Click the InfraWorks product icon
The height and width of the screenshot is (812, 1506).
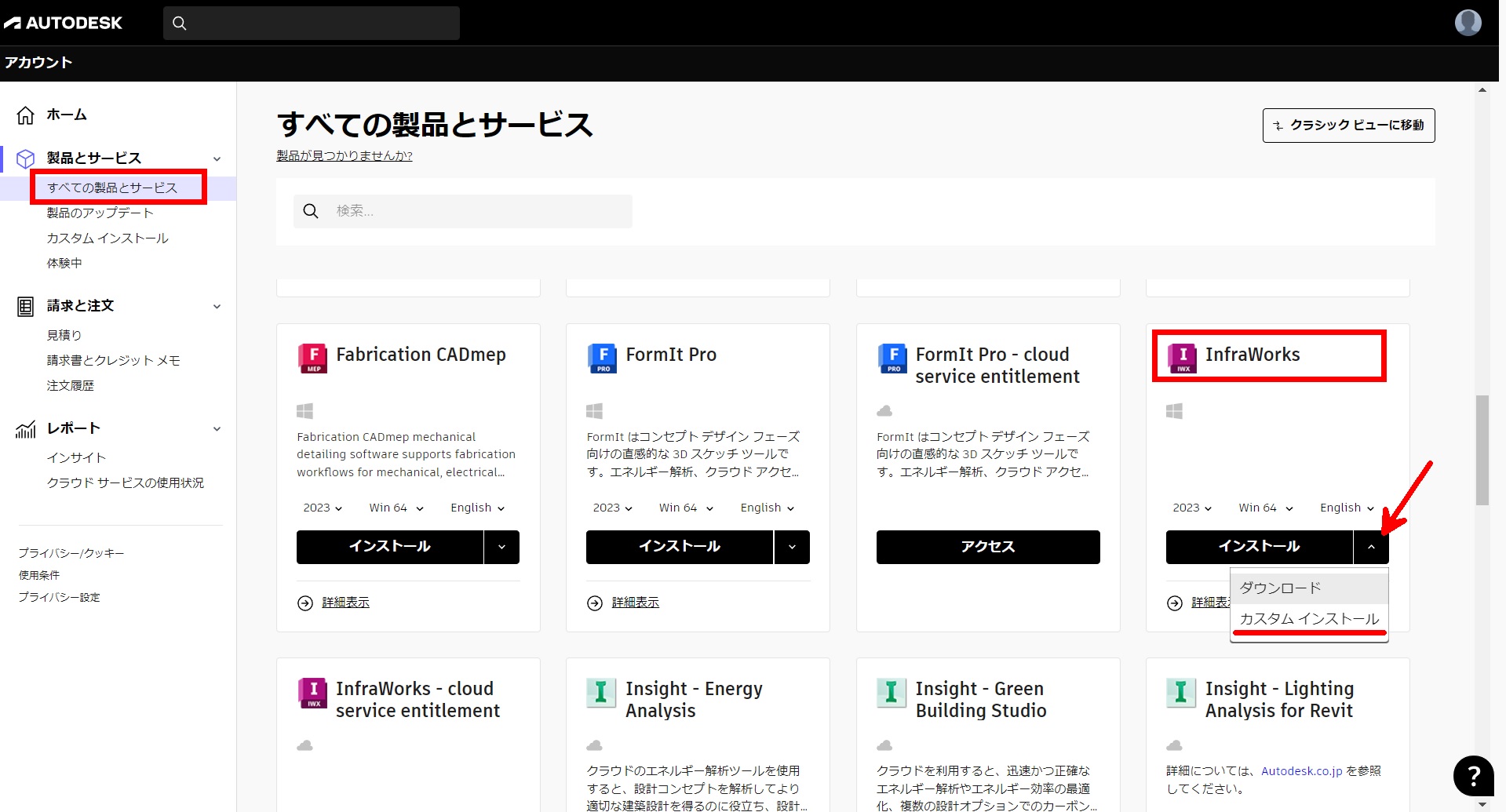[1182, 358]
